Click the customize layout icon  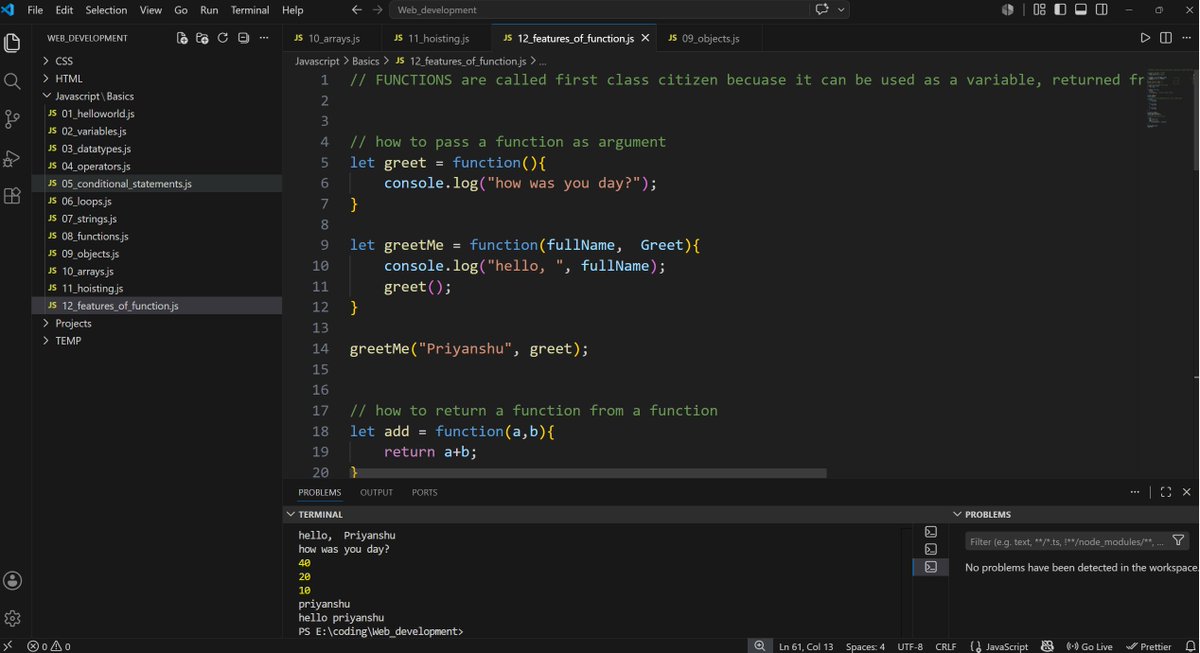click(1040, 10)
